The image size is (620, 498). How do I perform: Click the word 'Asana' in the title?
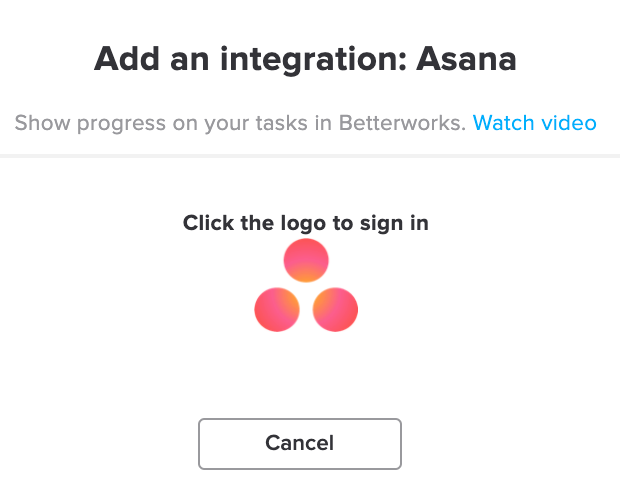pyautogui.click(x=466, y=59)
